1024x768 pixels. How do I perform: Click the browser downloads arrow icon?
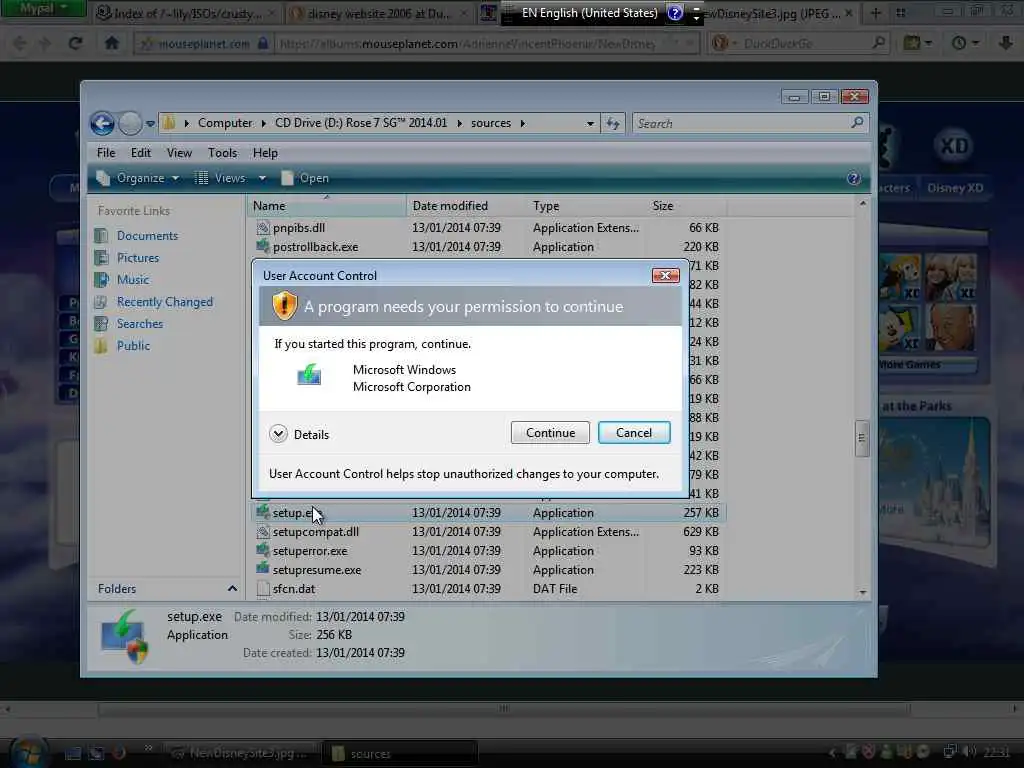[1005, 44]
